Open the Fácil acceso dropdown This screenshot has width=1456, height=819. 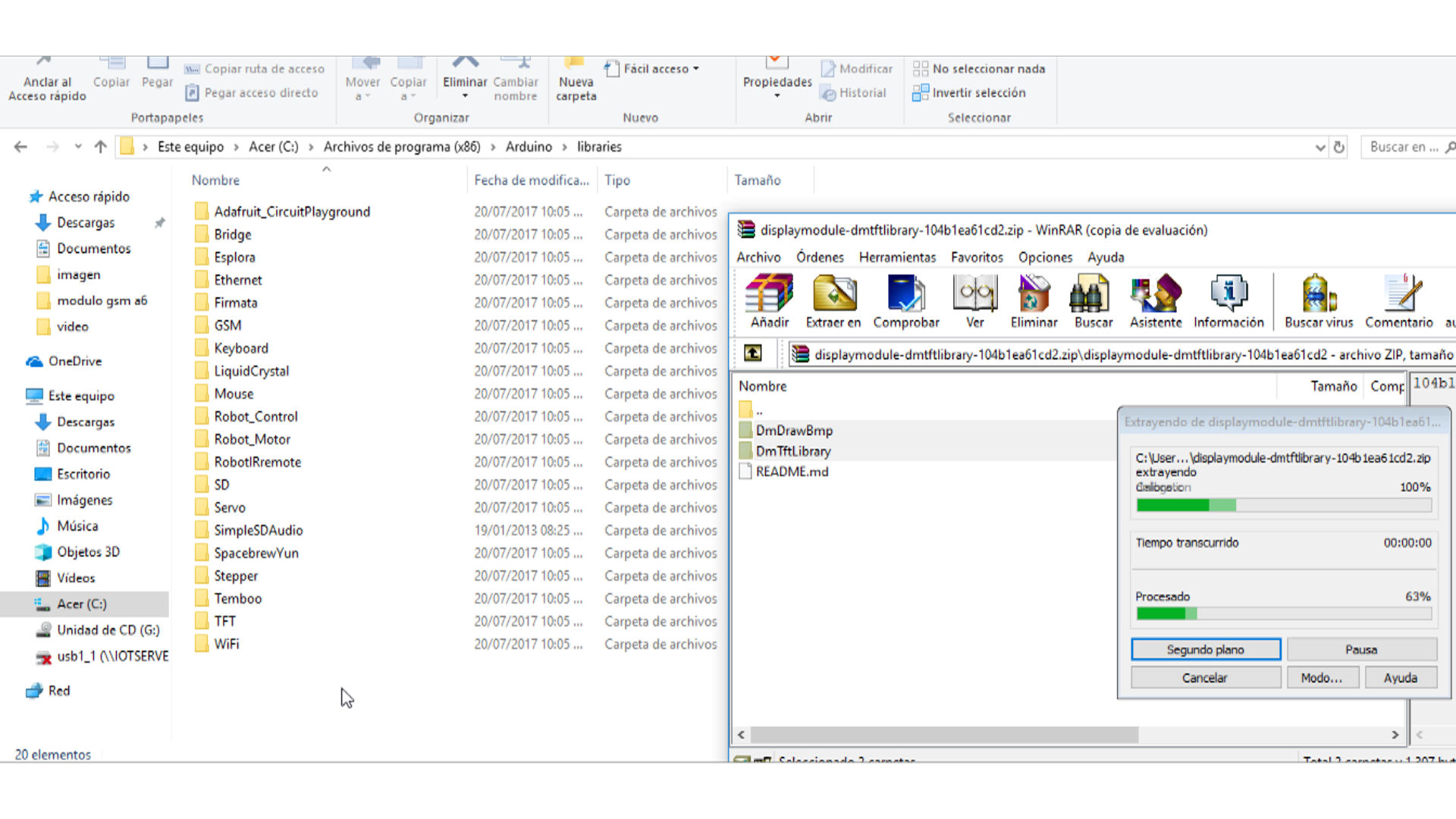coord(656,69)
